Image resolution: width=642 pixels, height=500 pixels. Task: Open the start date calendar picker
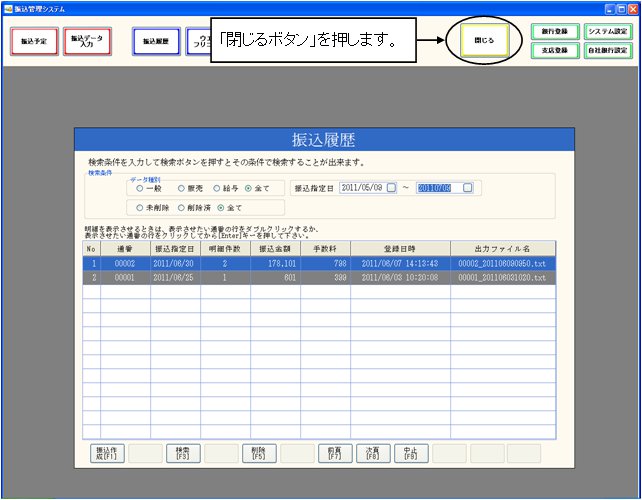[392, 187]
